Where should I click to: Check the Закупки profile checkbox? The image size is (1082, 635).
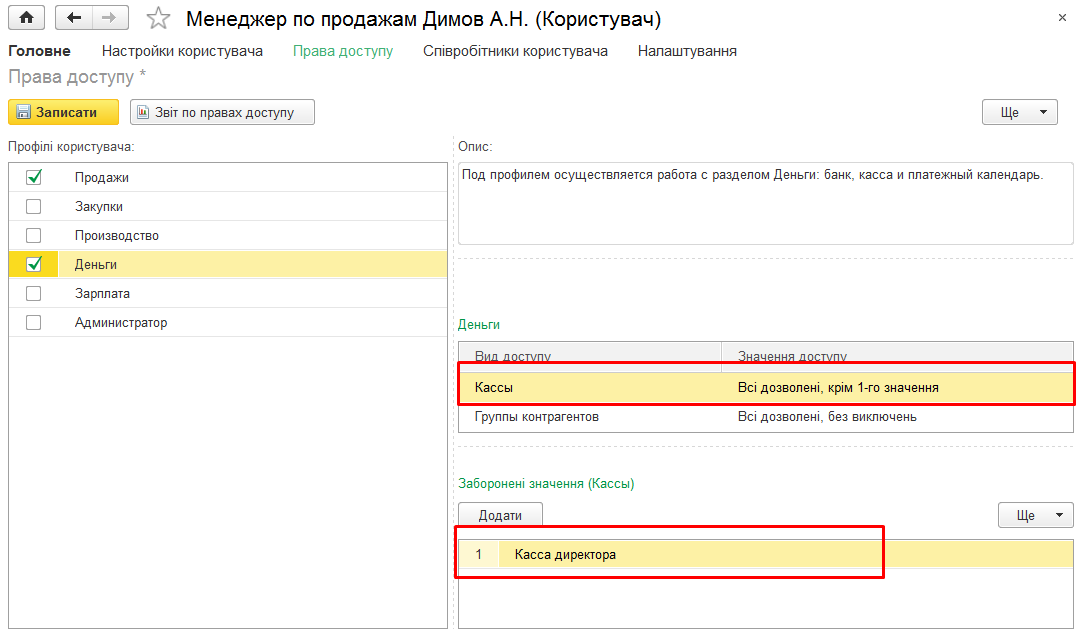pos(34,206)
